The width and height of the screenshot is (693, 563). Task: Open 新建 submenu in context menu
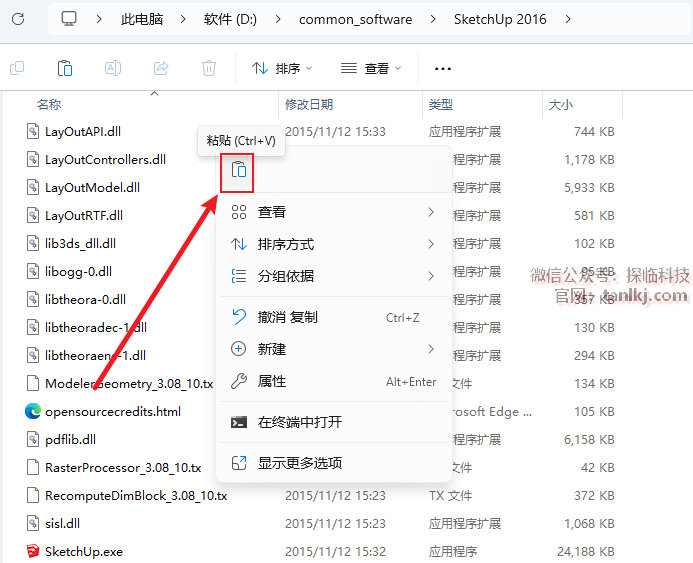[x=334, y=349]
